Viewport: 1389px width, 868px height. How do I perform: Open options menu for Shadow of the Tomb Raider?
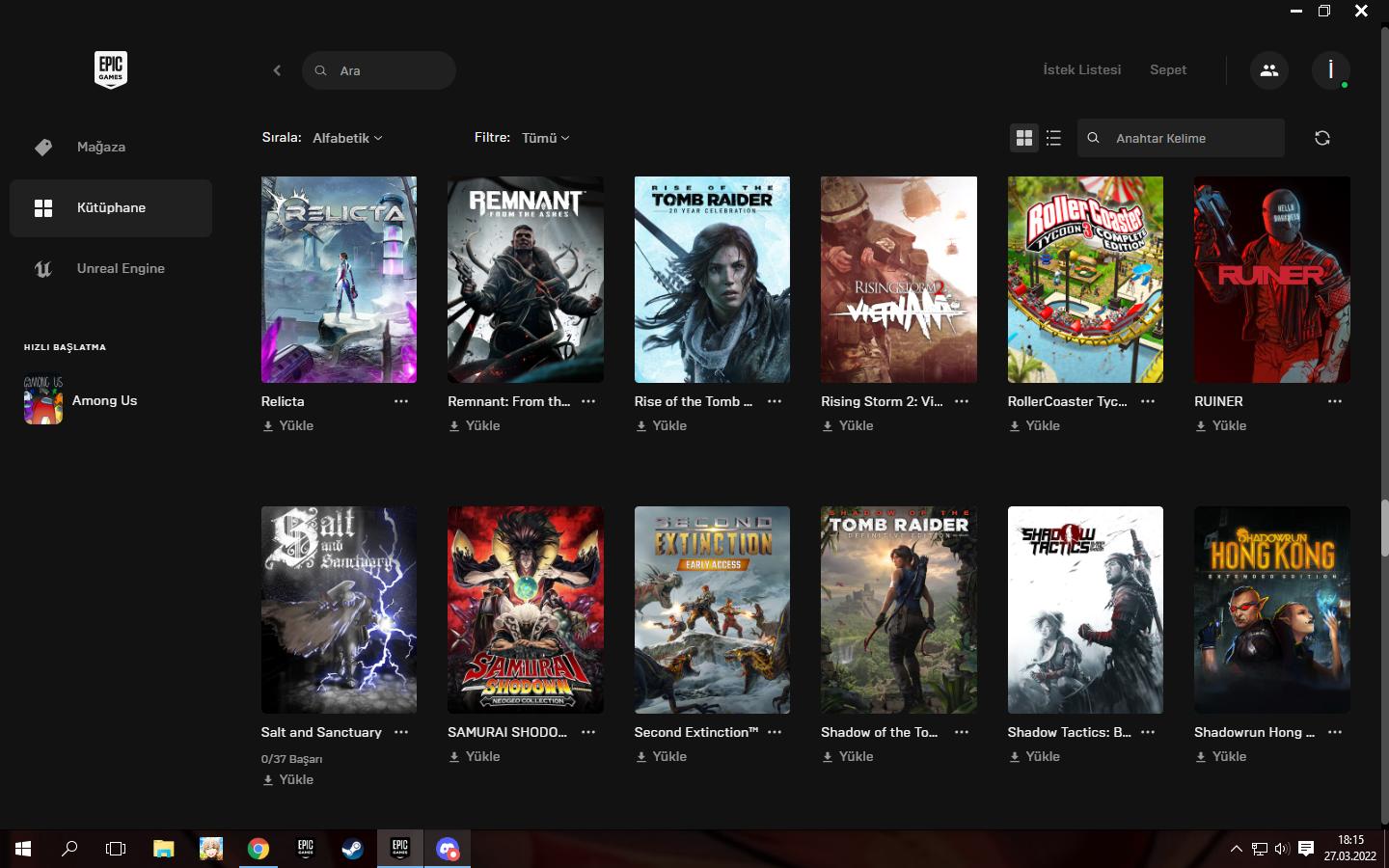coord(962,732)
